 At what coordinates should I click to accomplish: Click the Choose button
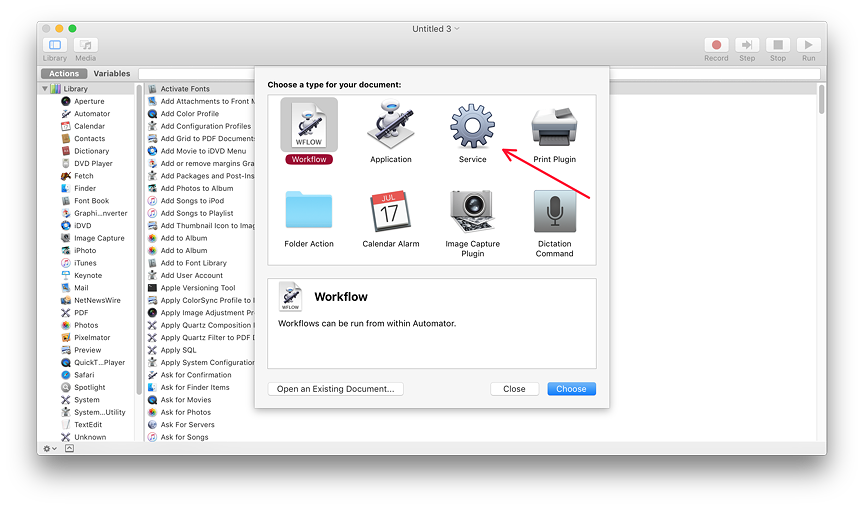pyautogui.click(x=571, y=389)
